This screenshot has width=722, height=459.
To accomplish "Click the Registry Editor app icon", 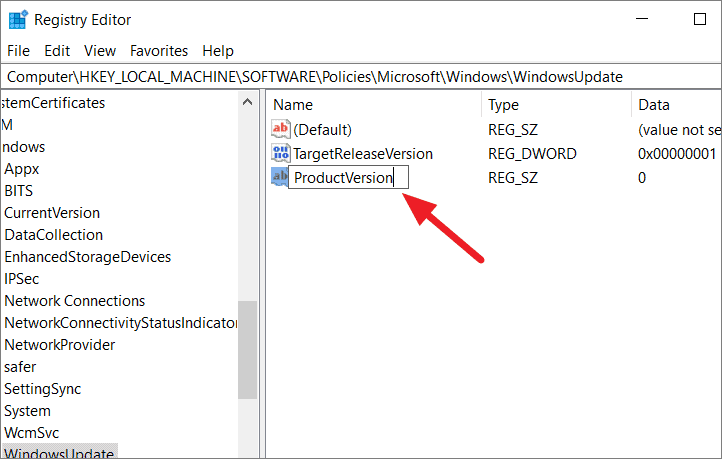I will click(x=18, y=19).
